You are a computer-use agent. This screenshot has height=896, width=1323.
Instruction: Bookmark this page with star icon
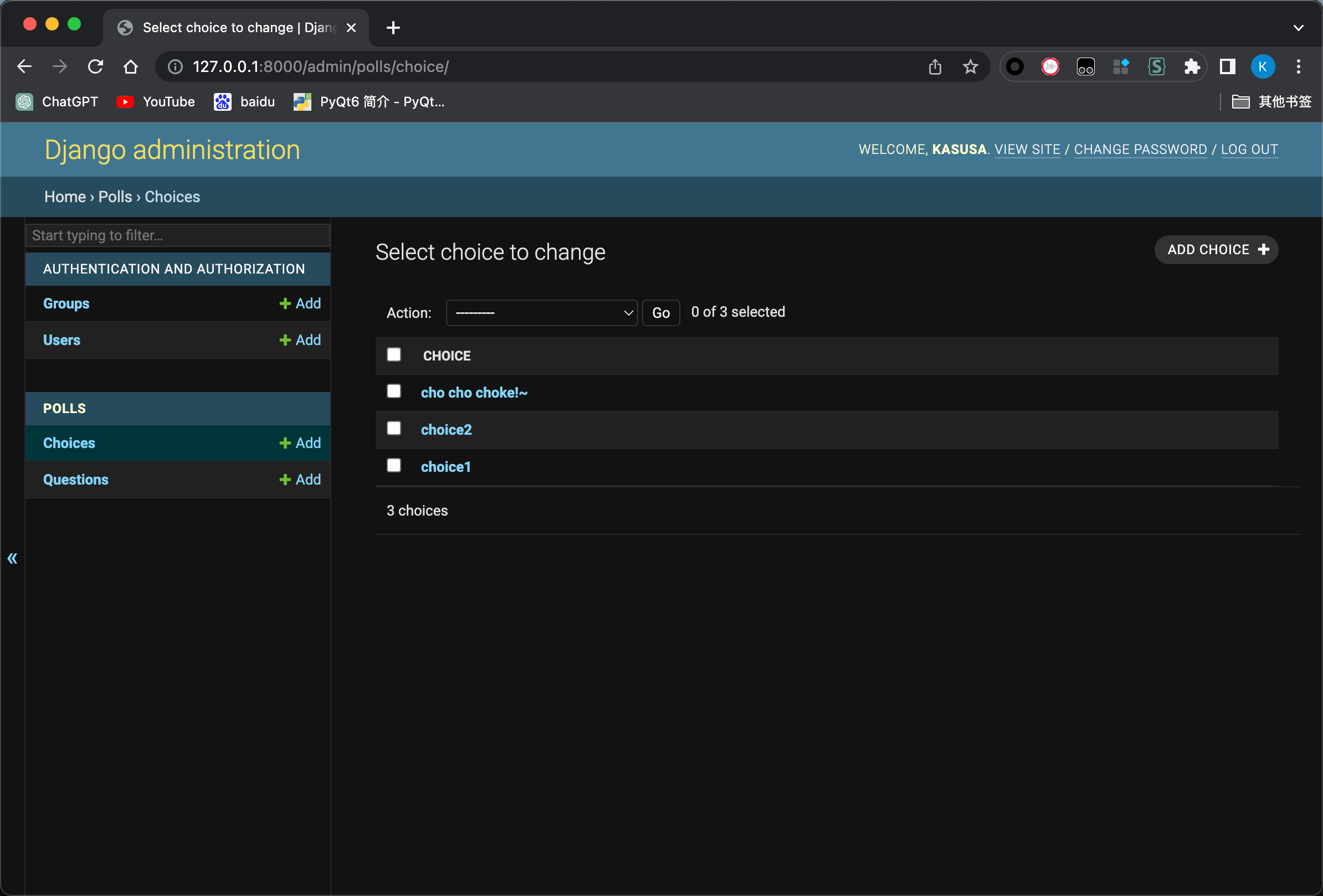click(970, 66)
